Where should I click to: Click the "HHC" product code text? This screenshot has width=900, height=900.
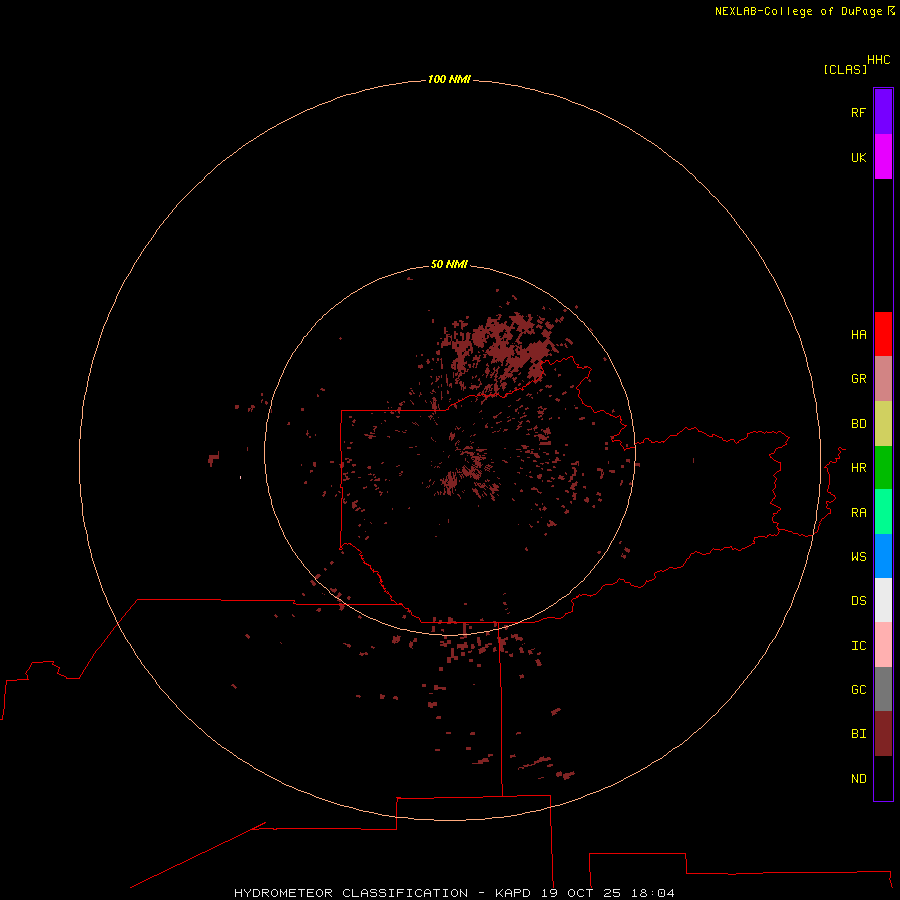878,60
